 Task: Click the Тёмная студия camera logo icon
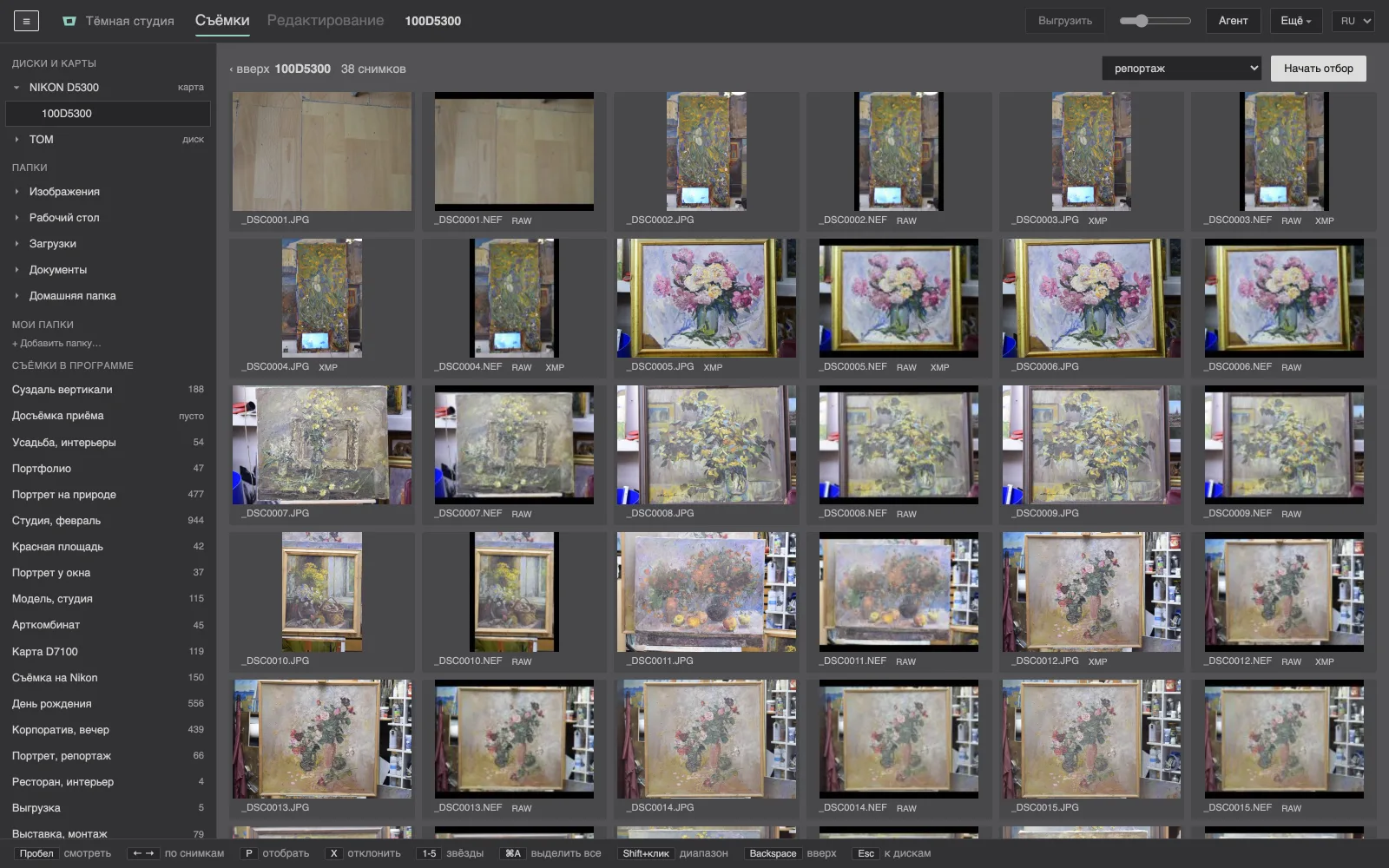point(69,21)
